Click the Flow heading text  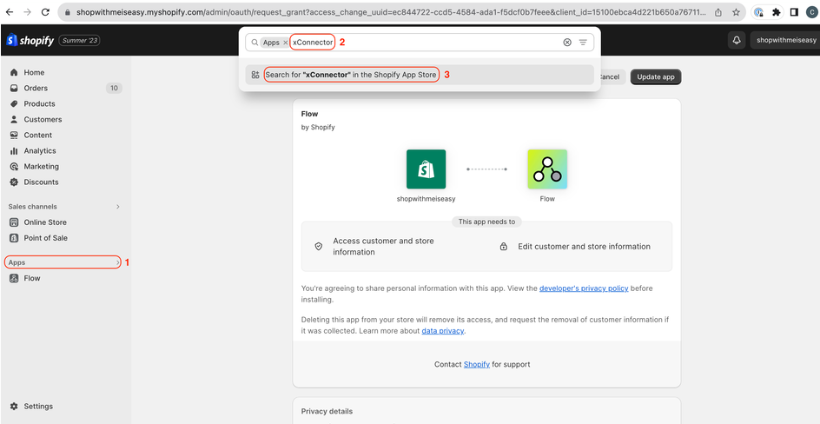pos(310,113)
